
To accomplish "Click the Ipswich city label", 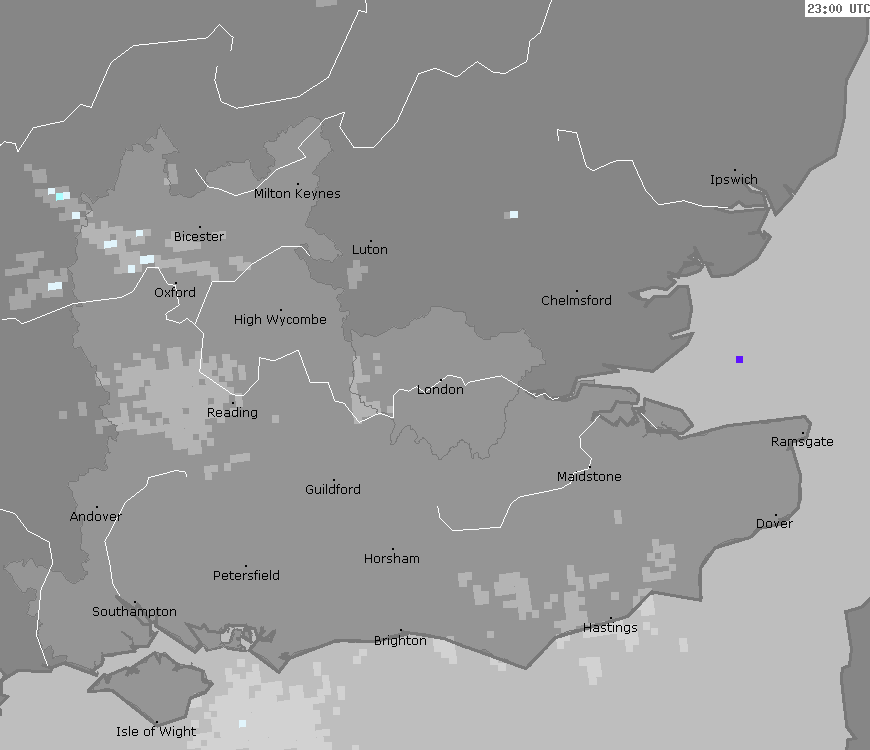I will click(x=734, y=179).
